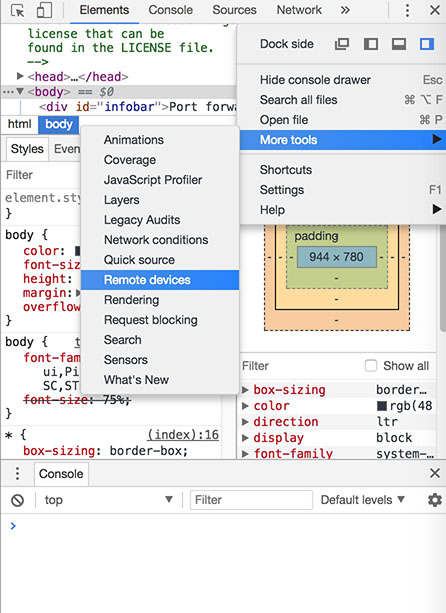Viewport: 446px width, 613px height.
Task: Open console settings gear
Action: 435,500
